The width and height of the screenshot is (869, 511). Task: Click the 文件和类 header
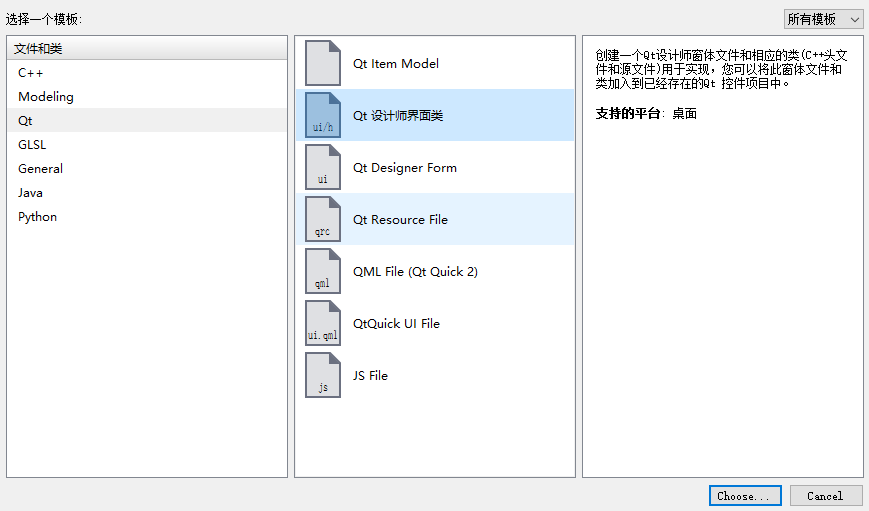147,49
